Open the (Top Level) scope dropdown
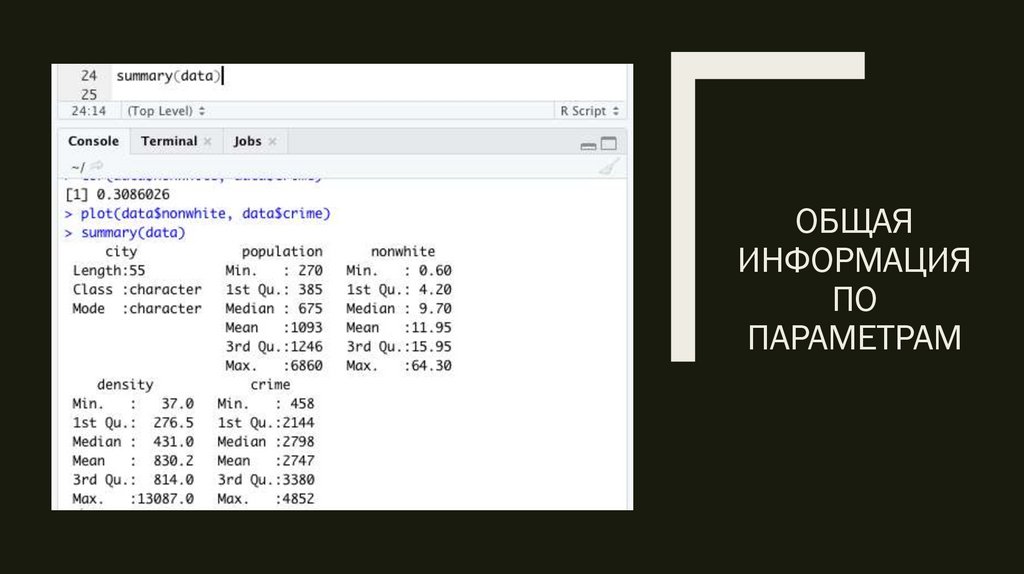This screenshot has height=574, width=1024. [x=166, y=111]
